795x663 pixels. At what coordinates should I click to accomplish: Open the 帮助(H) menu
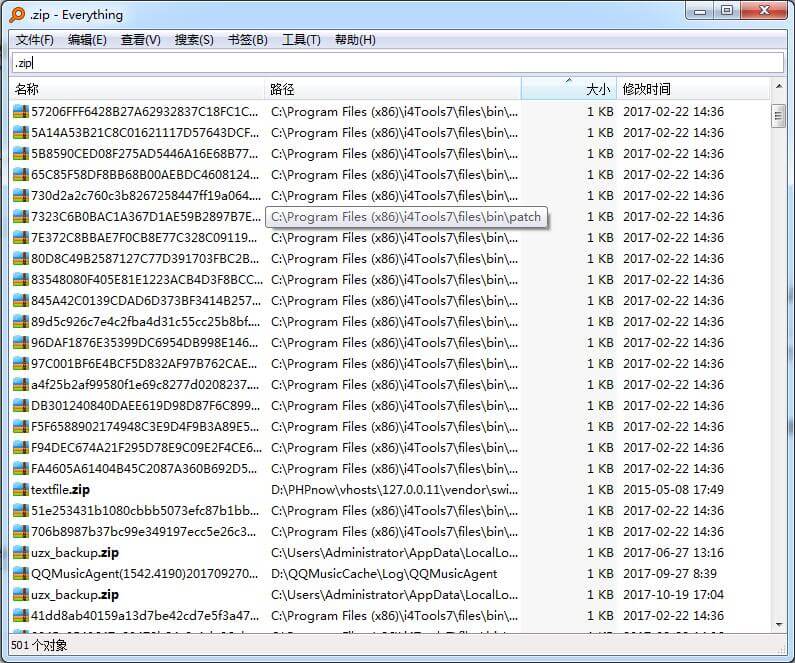point(355,40)
